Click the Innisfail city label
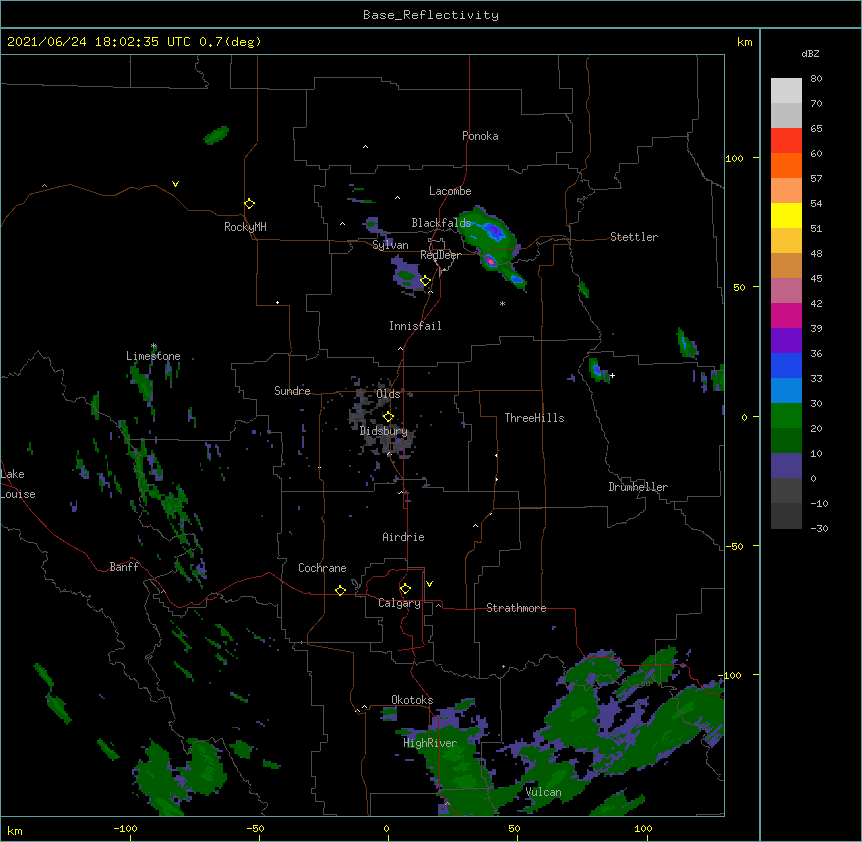 click(x=415, y=326)
